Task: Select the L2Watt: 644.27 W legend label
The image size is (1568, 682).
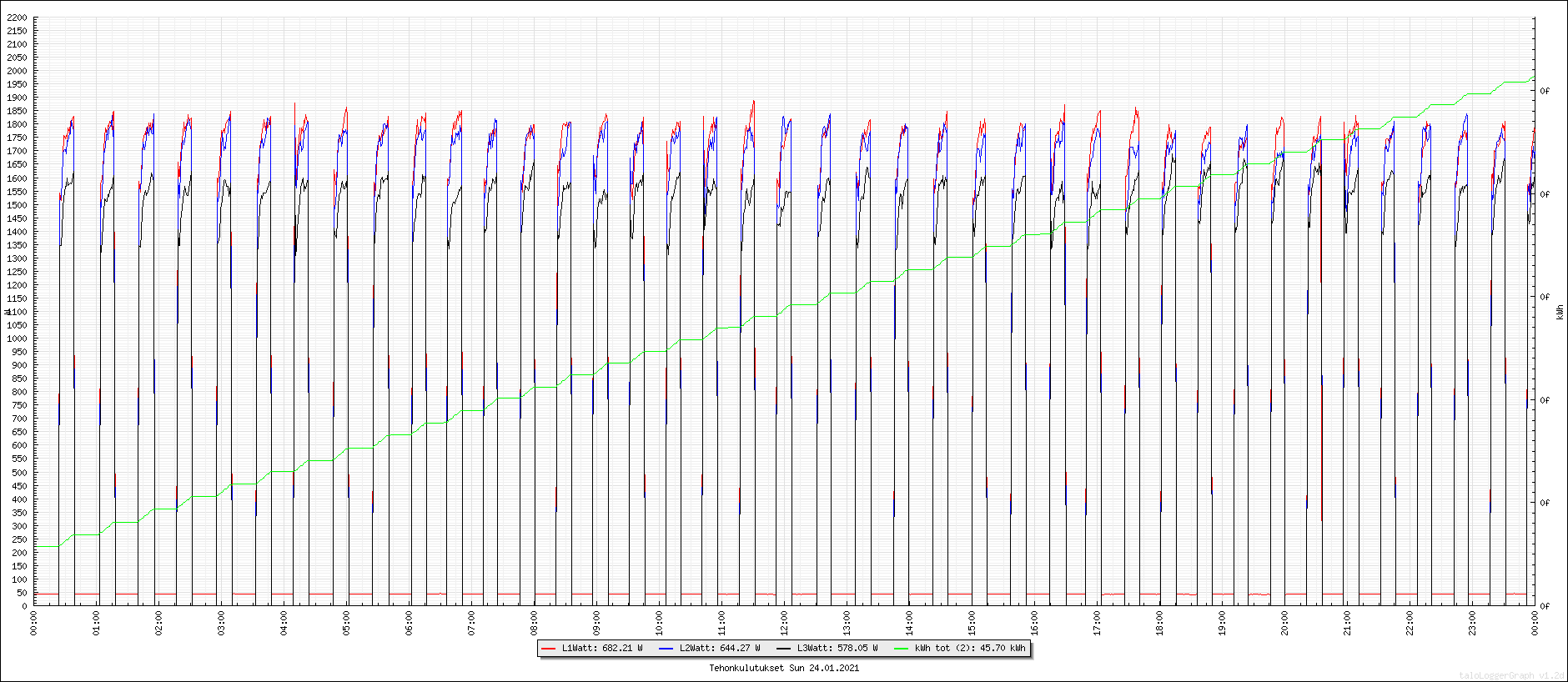Action: pyautogui.click(x=720, y=648)
